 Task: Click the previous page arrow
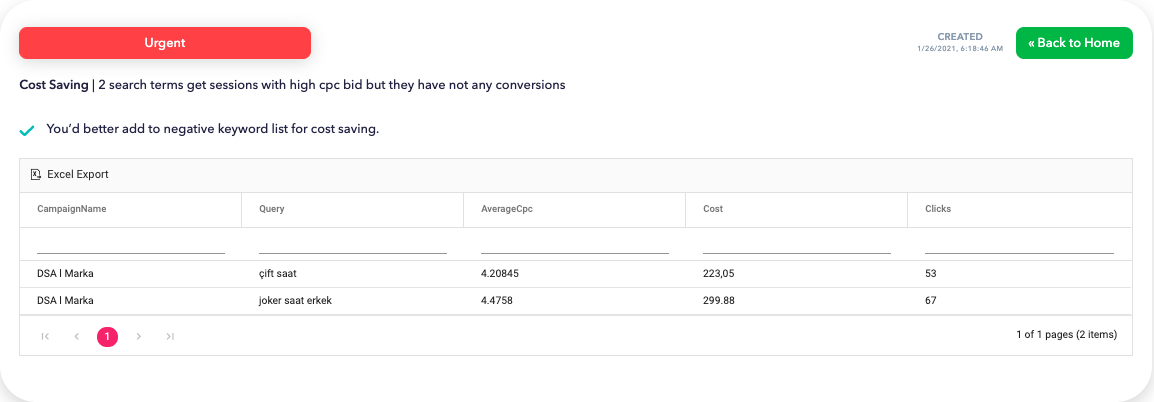point(76,337)
